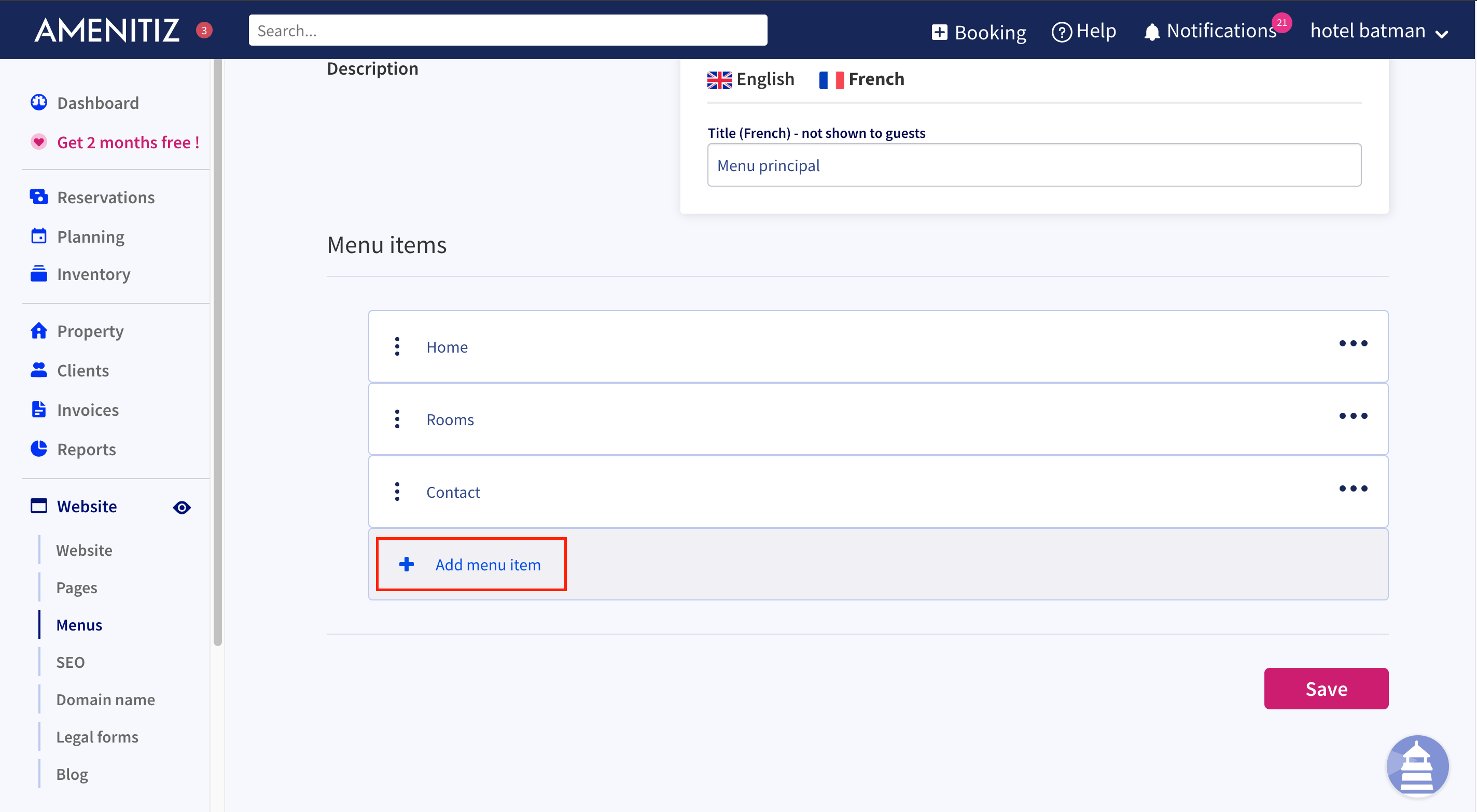The image size is (1477, 812).
Task: Preview website via the eye icon
Action: tap(182, 507)
